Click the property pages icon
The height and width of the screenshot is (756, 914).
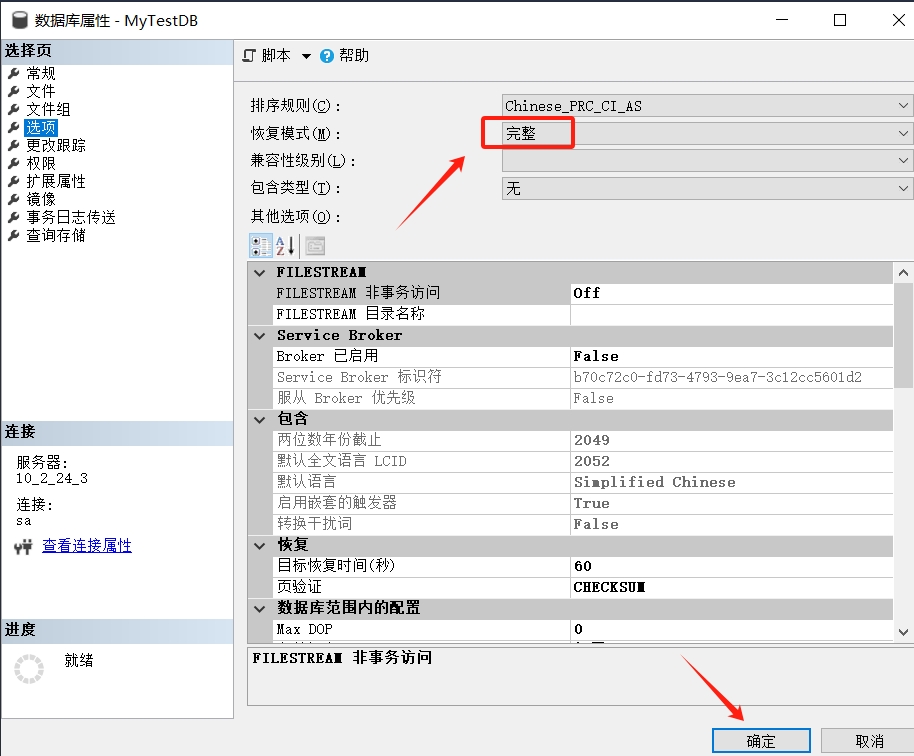click(x=315, y=245)
